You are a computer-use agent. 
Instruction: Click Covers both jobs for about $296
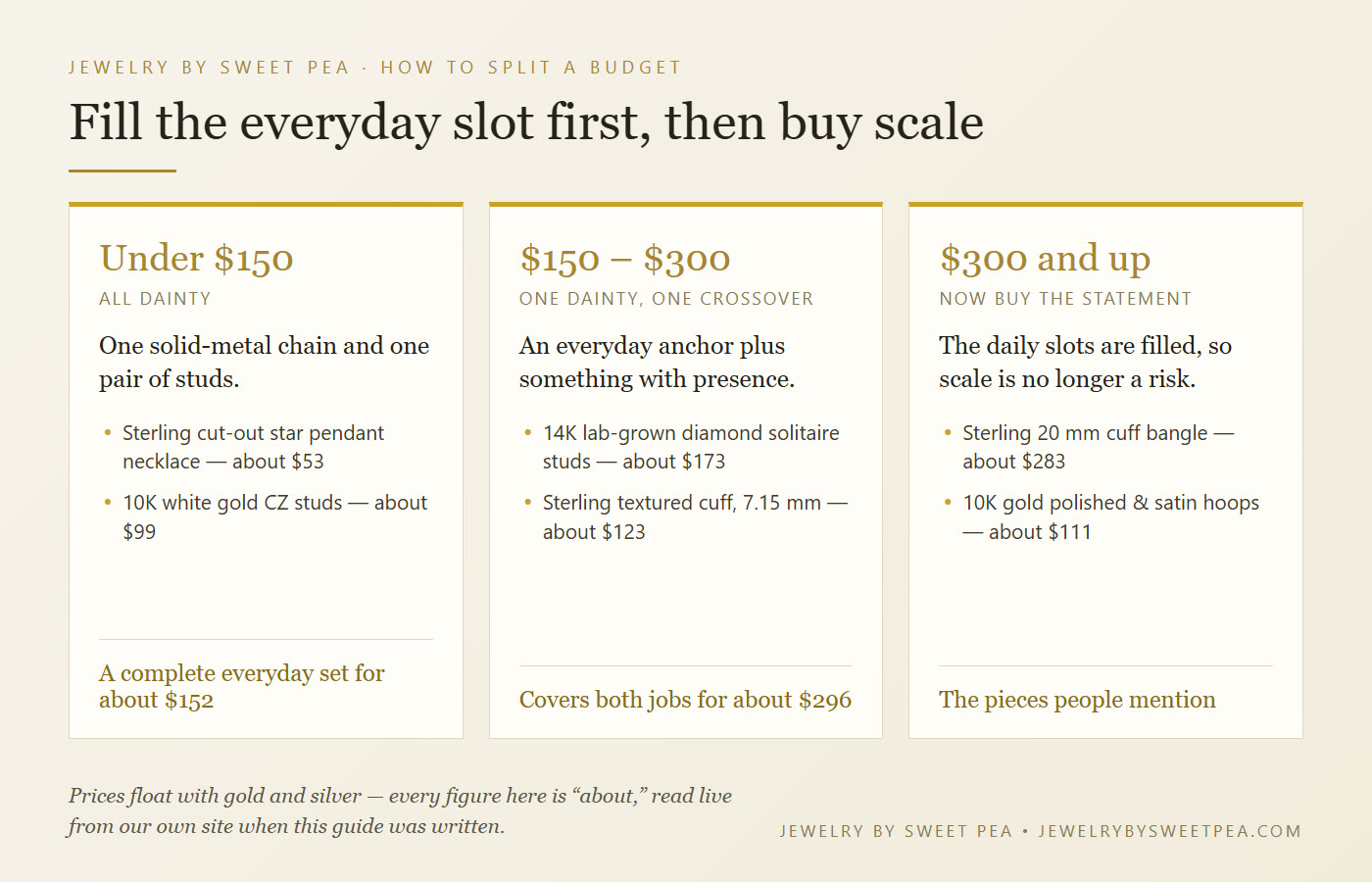point(685,700)
